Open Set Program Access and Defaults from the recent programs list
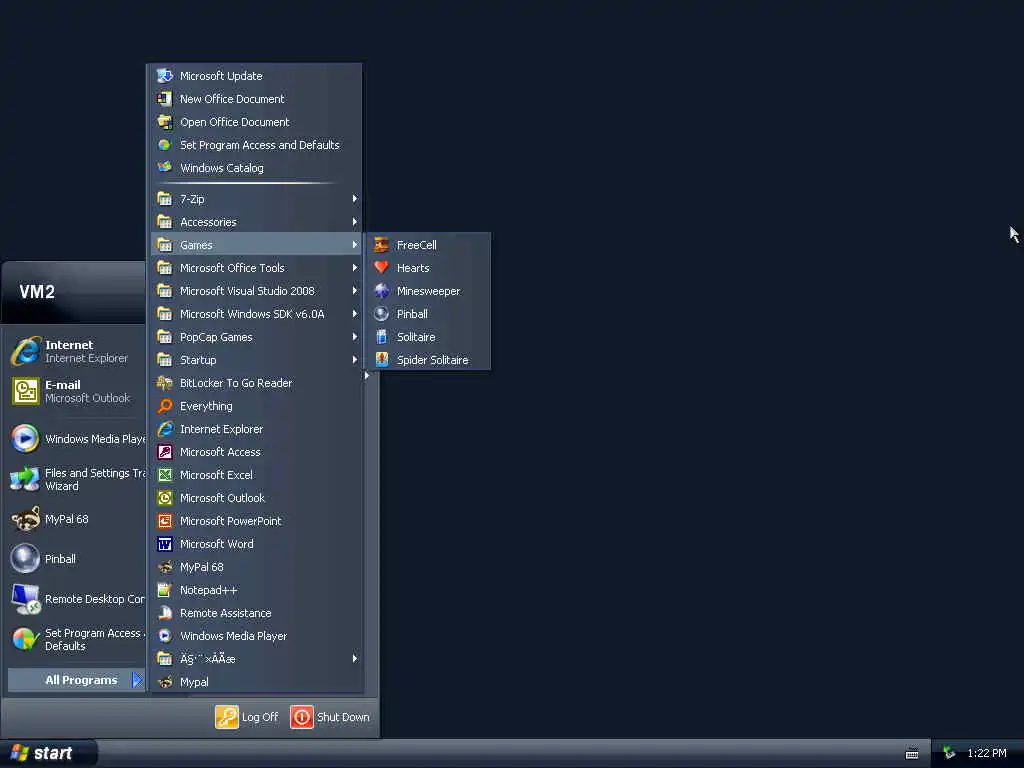 click(x=76, y=639)
